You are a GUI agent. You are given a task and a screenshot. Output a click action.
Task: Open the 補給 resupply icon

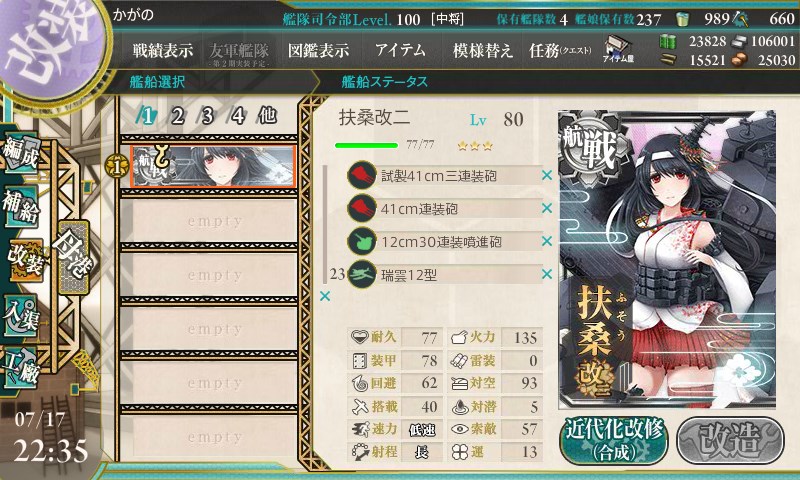20,206
